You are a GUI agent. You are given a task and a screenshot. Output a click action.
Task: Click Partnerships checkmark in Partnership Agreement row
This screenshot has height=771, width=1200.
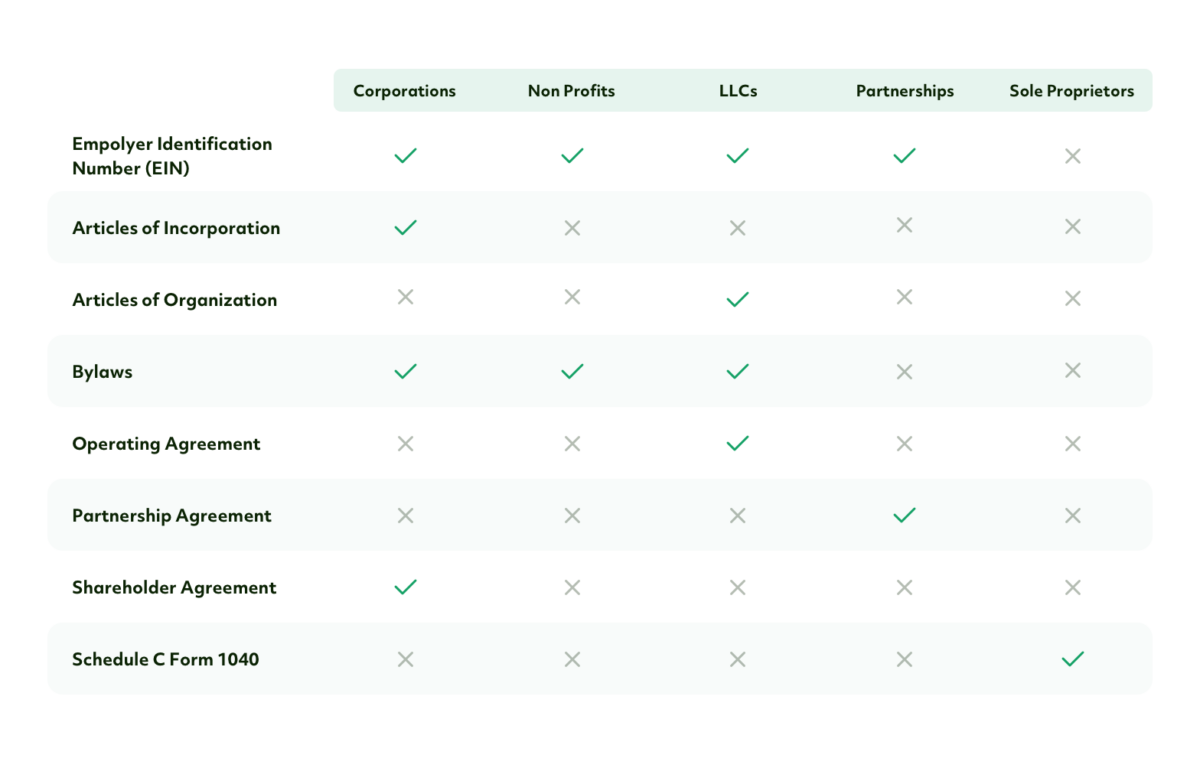click(x=905, y=515)
